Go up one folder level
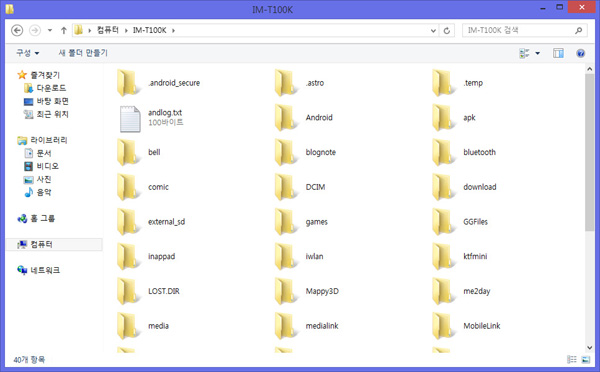This screenshot has width=600, height=372. point(64,30)
